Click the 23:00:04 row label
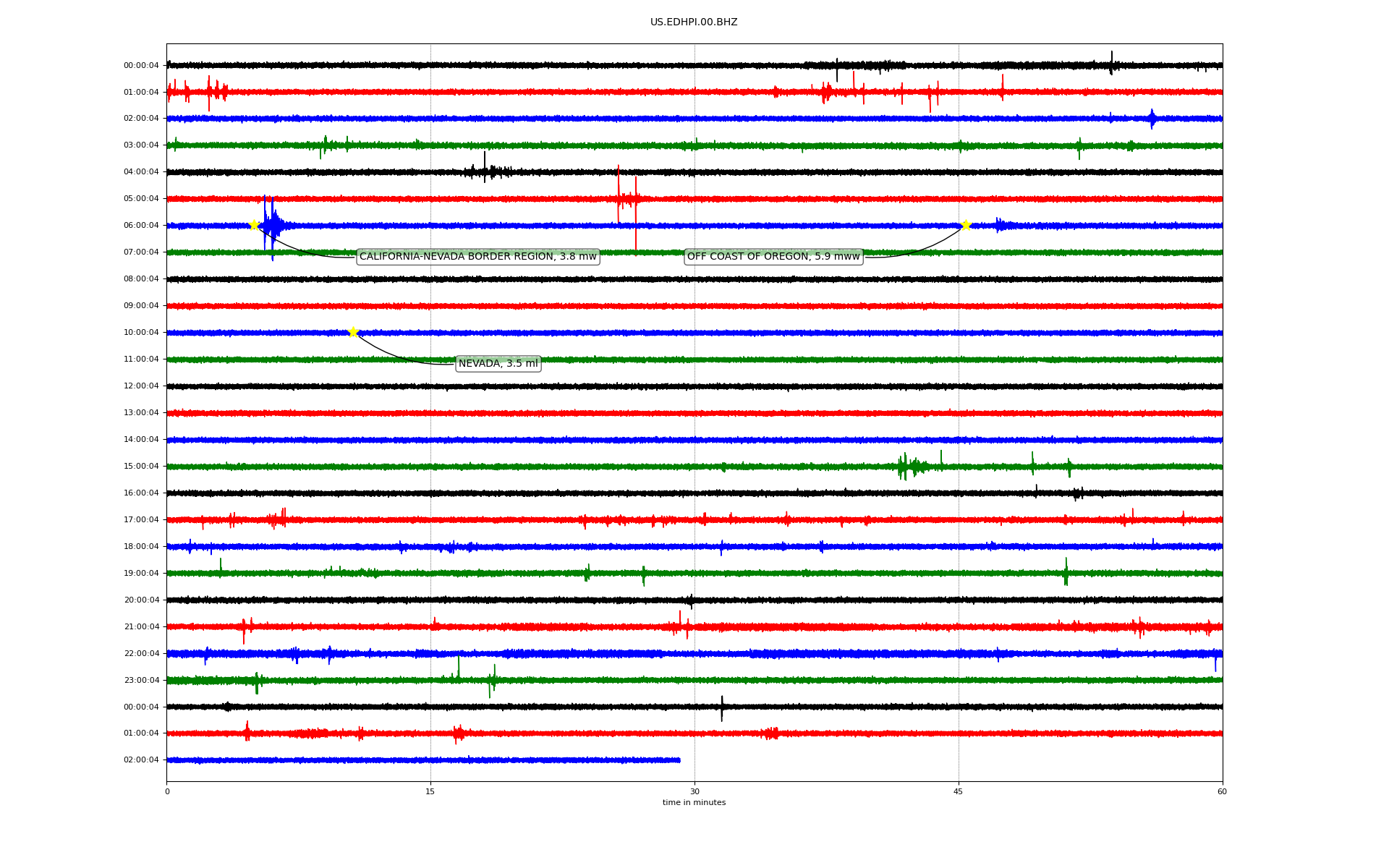This screenshot has height=868, width=1389. click(x=141, y=681)
